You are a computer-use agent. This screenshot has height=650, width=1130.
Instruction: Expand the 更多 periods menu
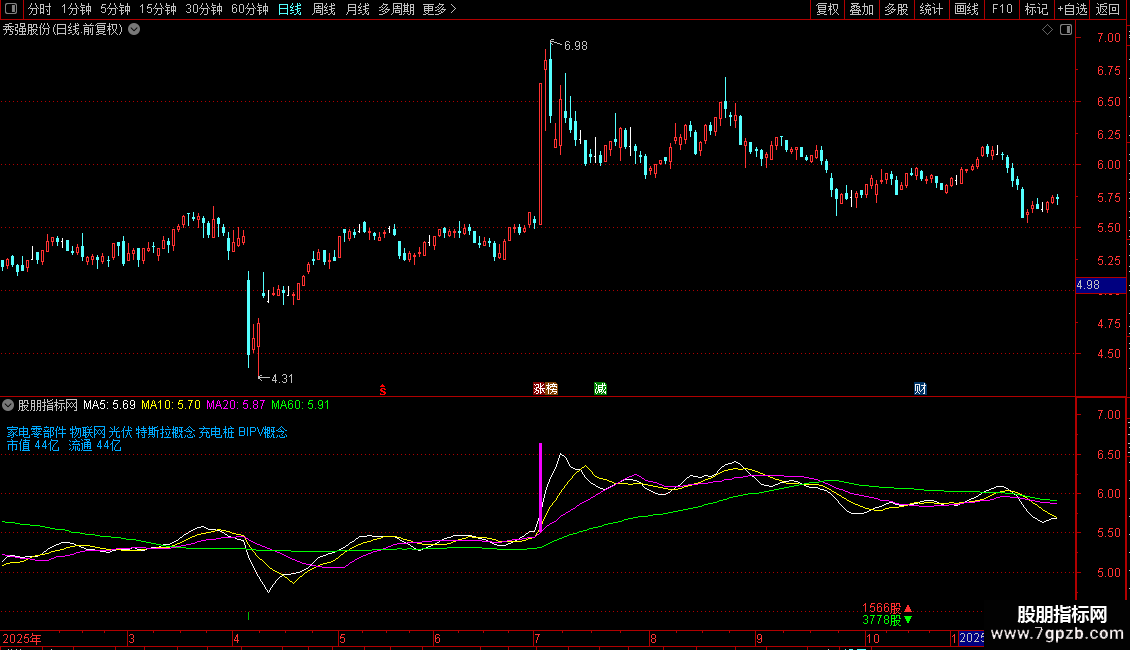click(x=439, y=9)
